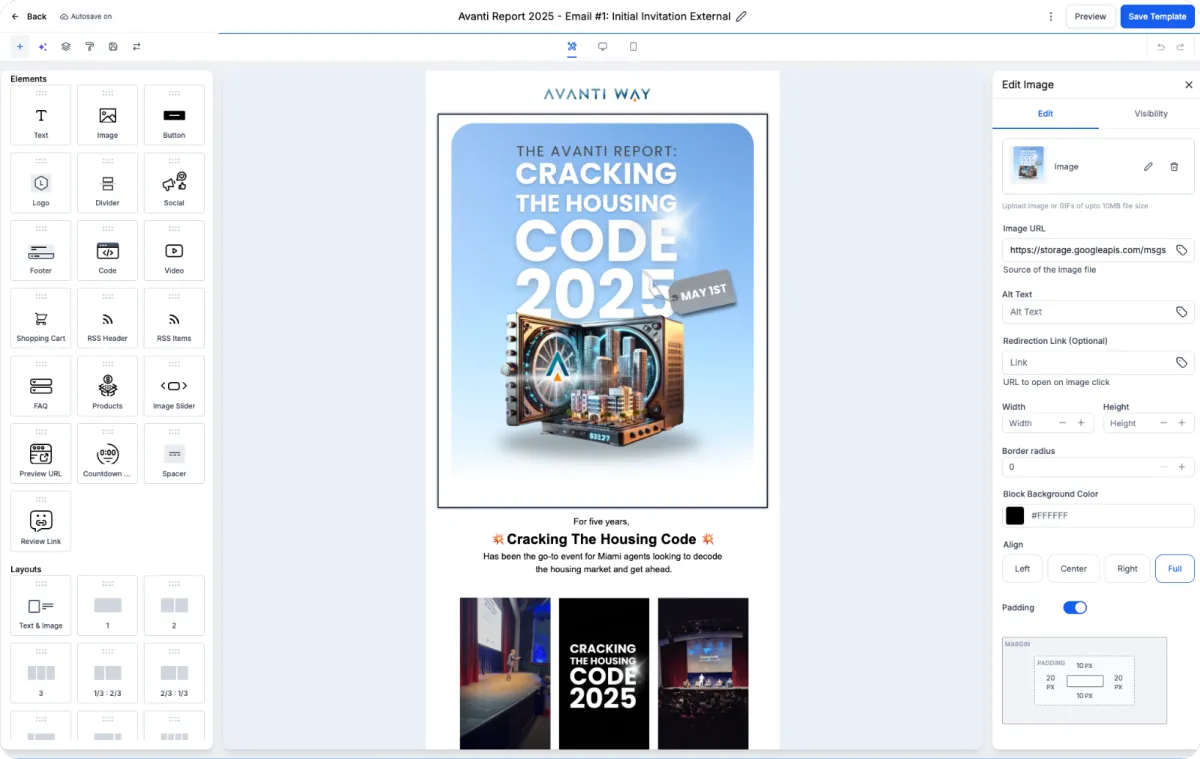Set alignment to Left

(x=1022, y=569)
